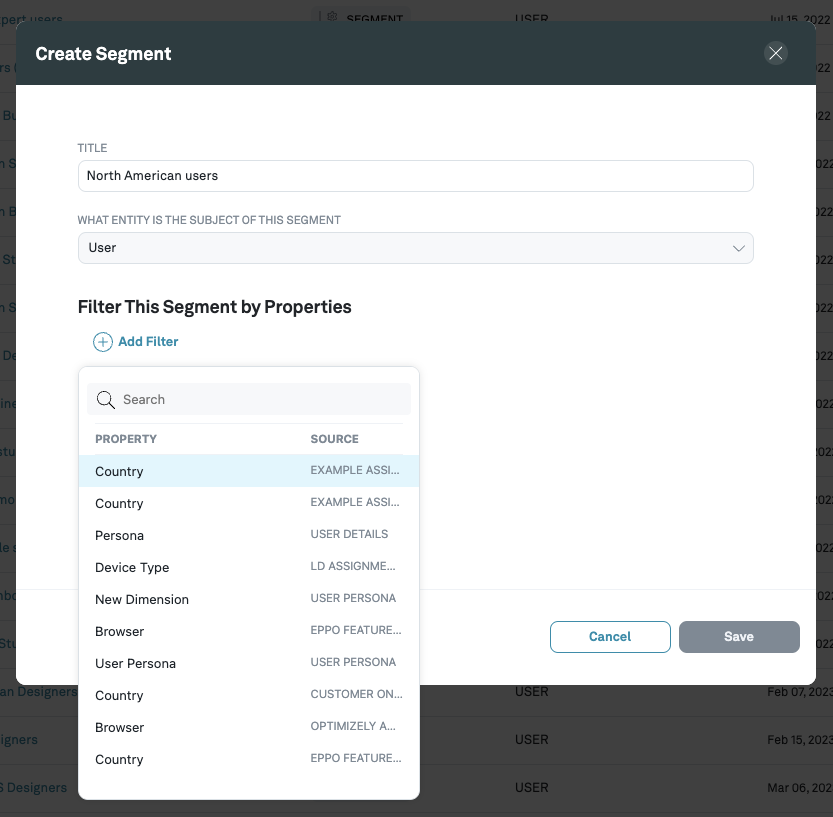
Task: Click the plus icon next to Add Filter
Action: [102, 342]
